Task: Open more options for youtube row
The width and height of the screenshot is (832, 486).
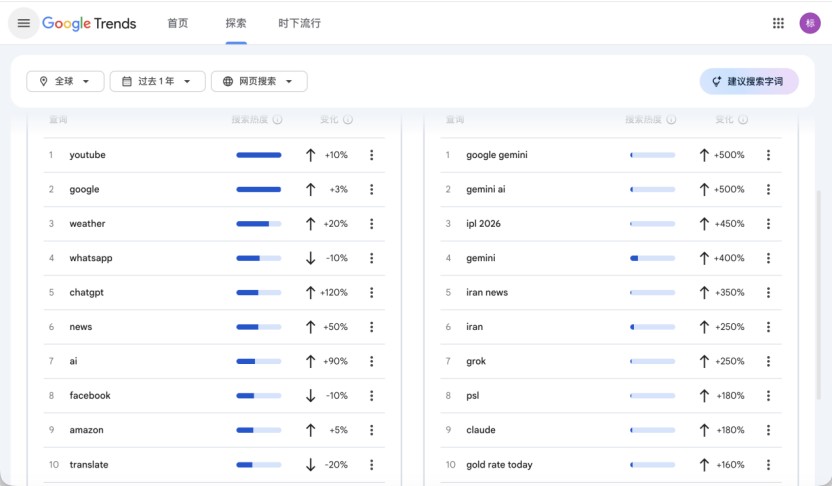Action: [371, 155]
